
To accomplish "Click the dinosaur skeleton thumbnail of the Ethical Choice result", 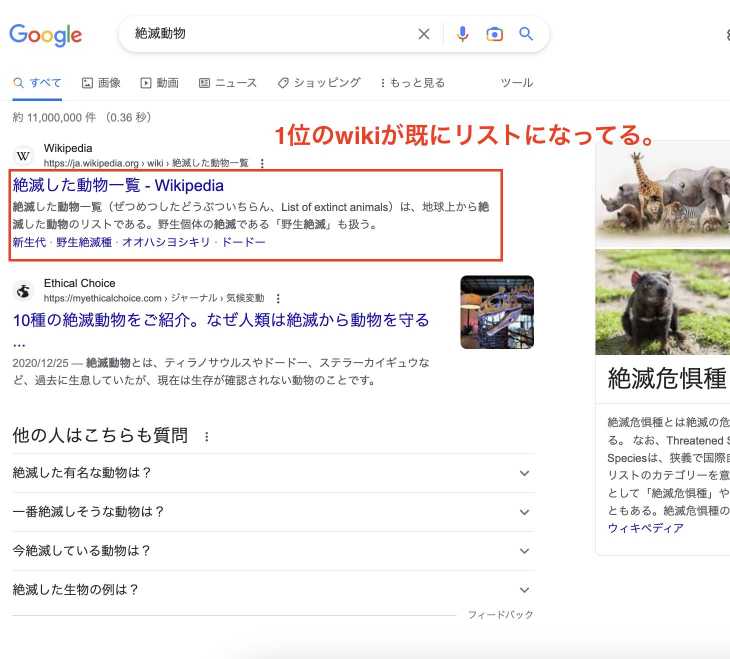I will (x=497, y=312).
